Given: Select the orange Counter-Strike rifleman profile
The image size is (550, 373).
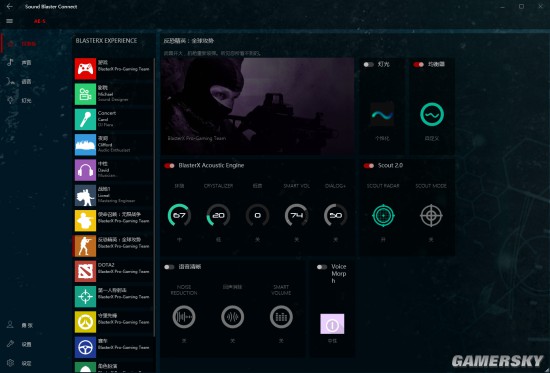Looking at the screenshot, I should point(113,246).
